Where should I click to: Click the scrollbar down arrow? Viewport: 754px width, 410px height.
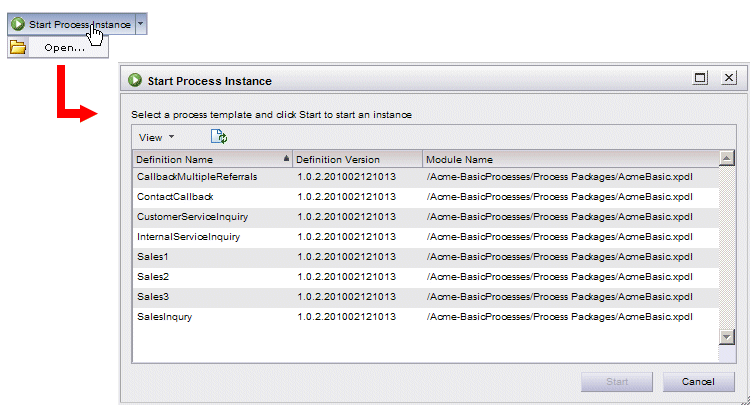727,337
